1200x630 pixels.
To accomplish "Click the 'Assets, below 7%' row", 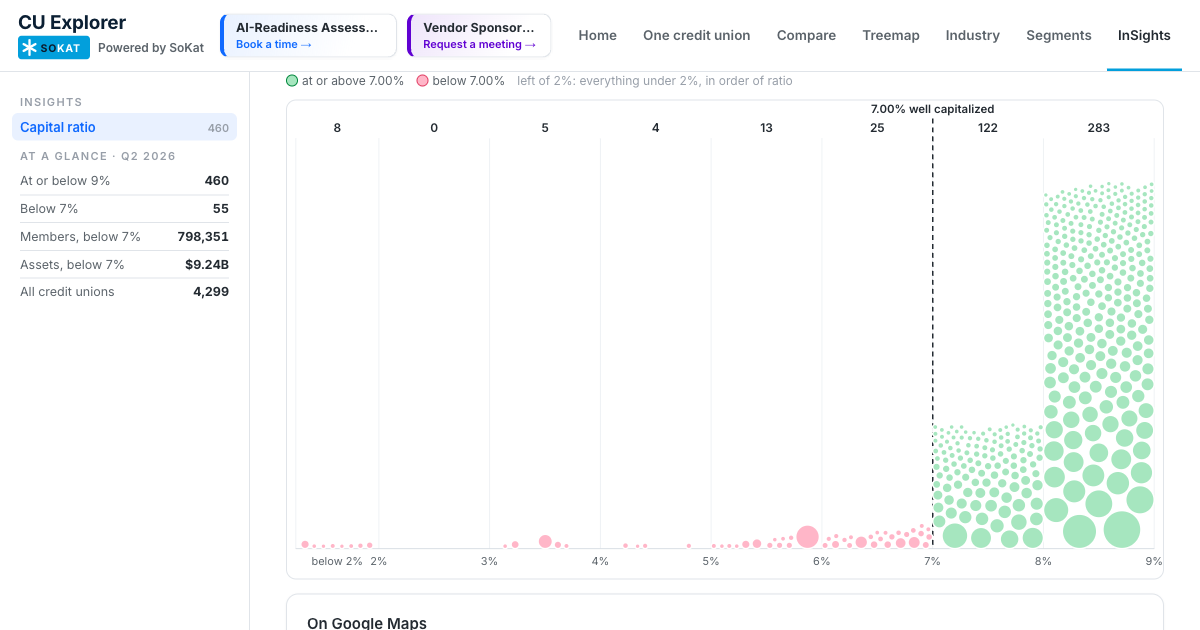I will pyautogui.click(x=124, y=265).
